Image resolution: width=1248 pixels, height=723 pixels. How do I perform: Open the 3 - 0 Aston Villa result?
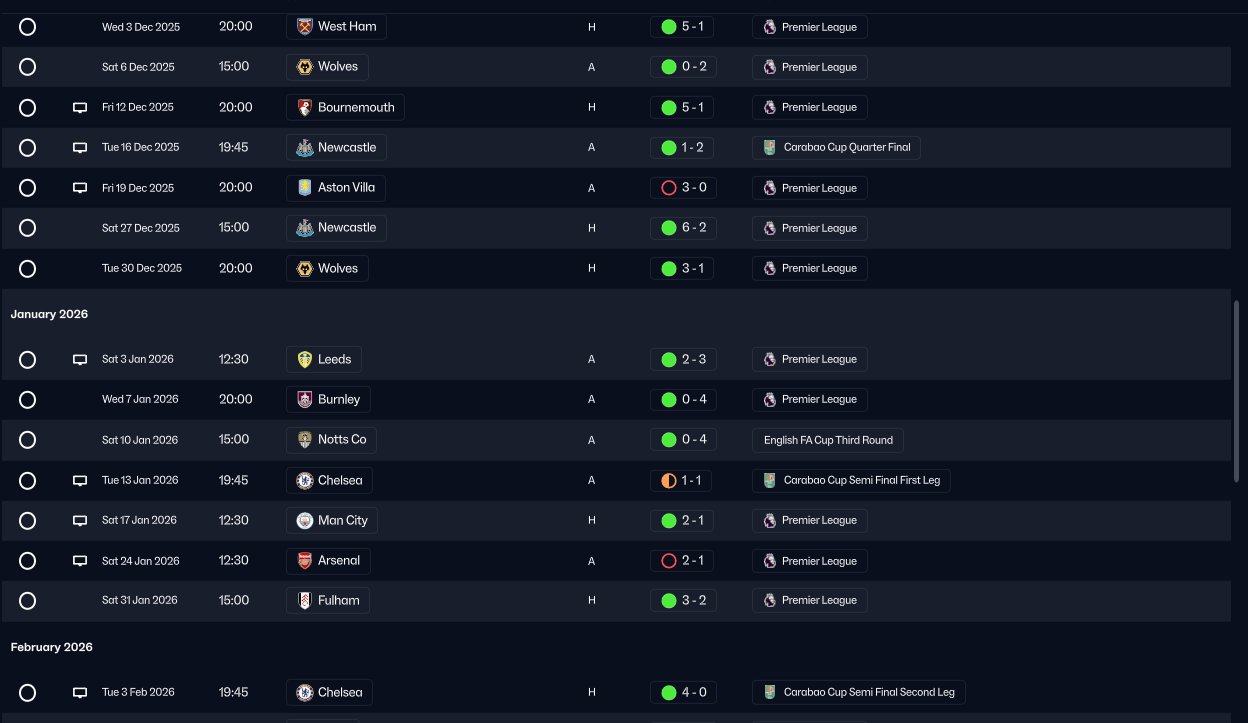click(682, 188)
